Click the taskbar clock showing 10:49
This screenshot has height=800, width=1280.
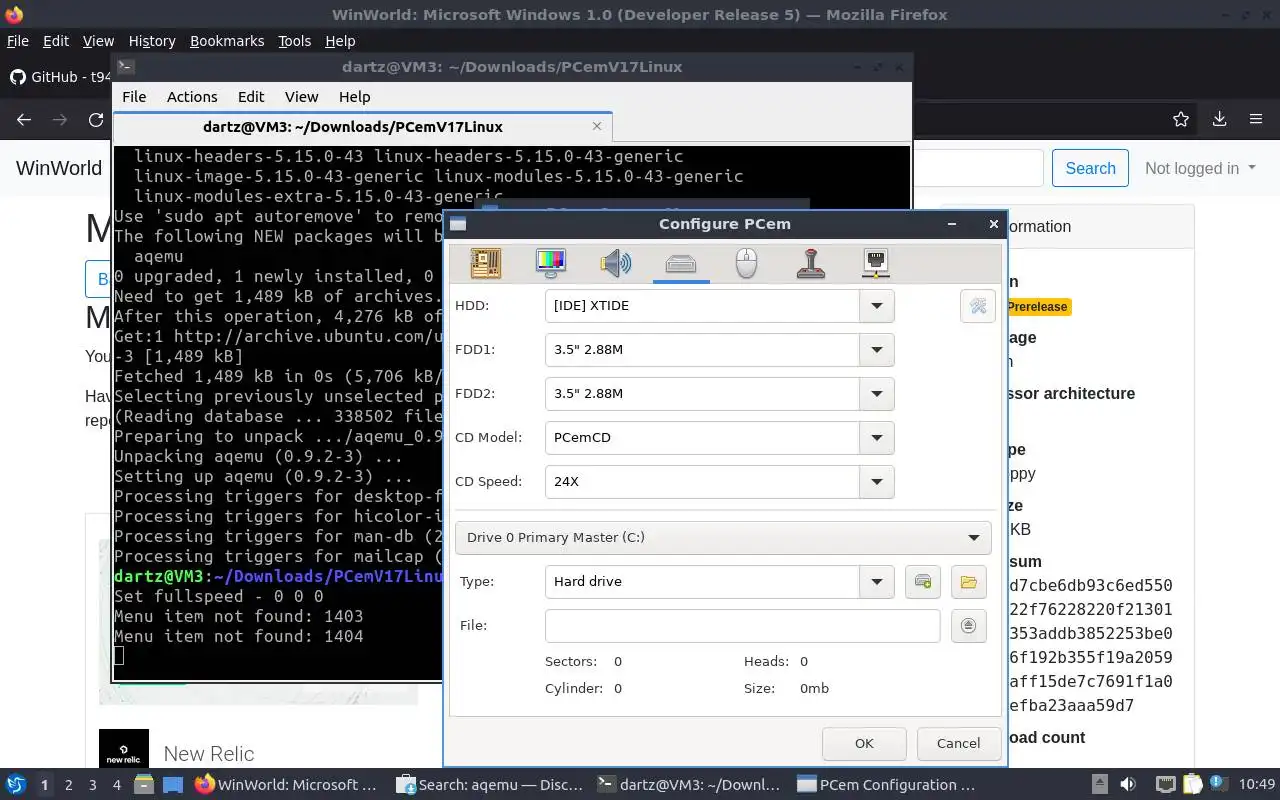coord(1257,785)
